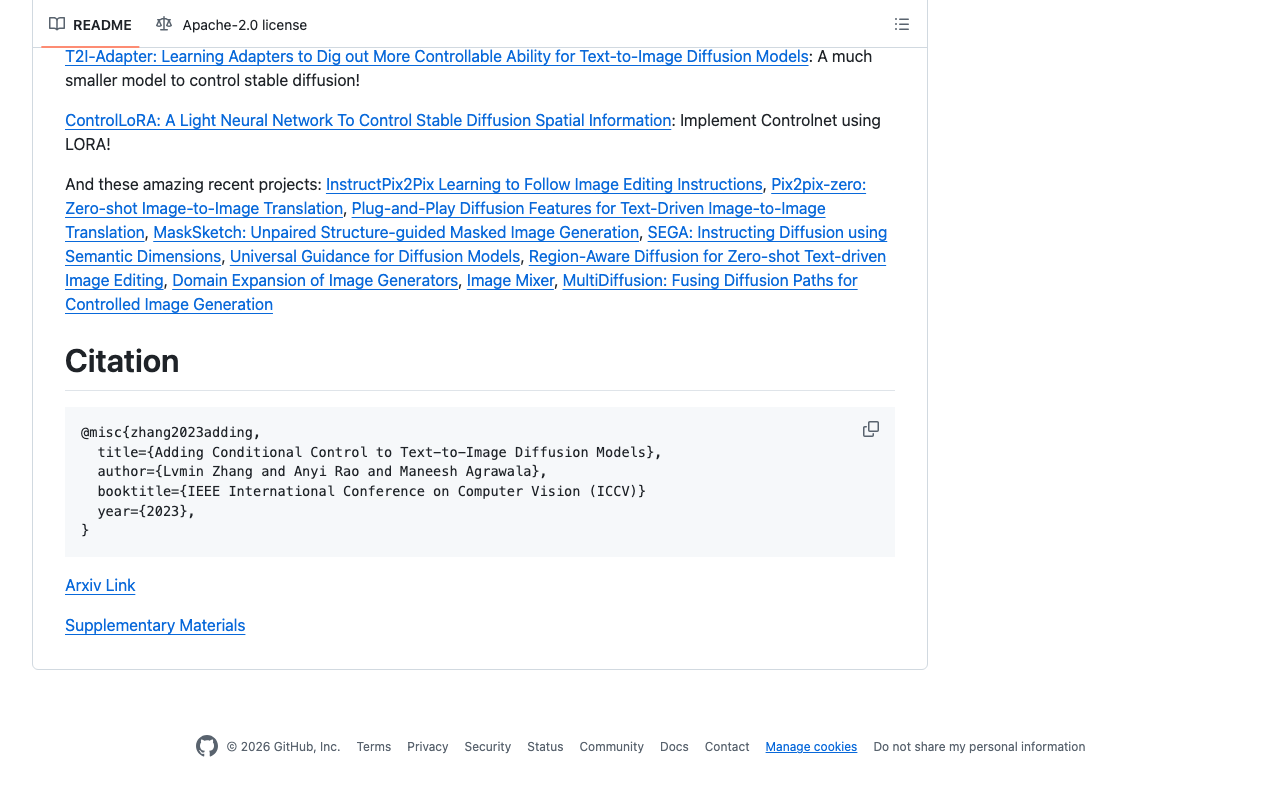Open the footer Terms link
1280x800 pixels.
tap(374, 746)
